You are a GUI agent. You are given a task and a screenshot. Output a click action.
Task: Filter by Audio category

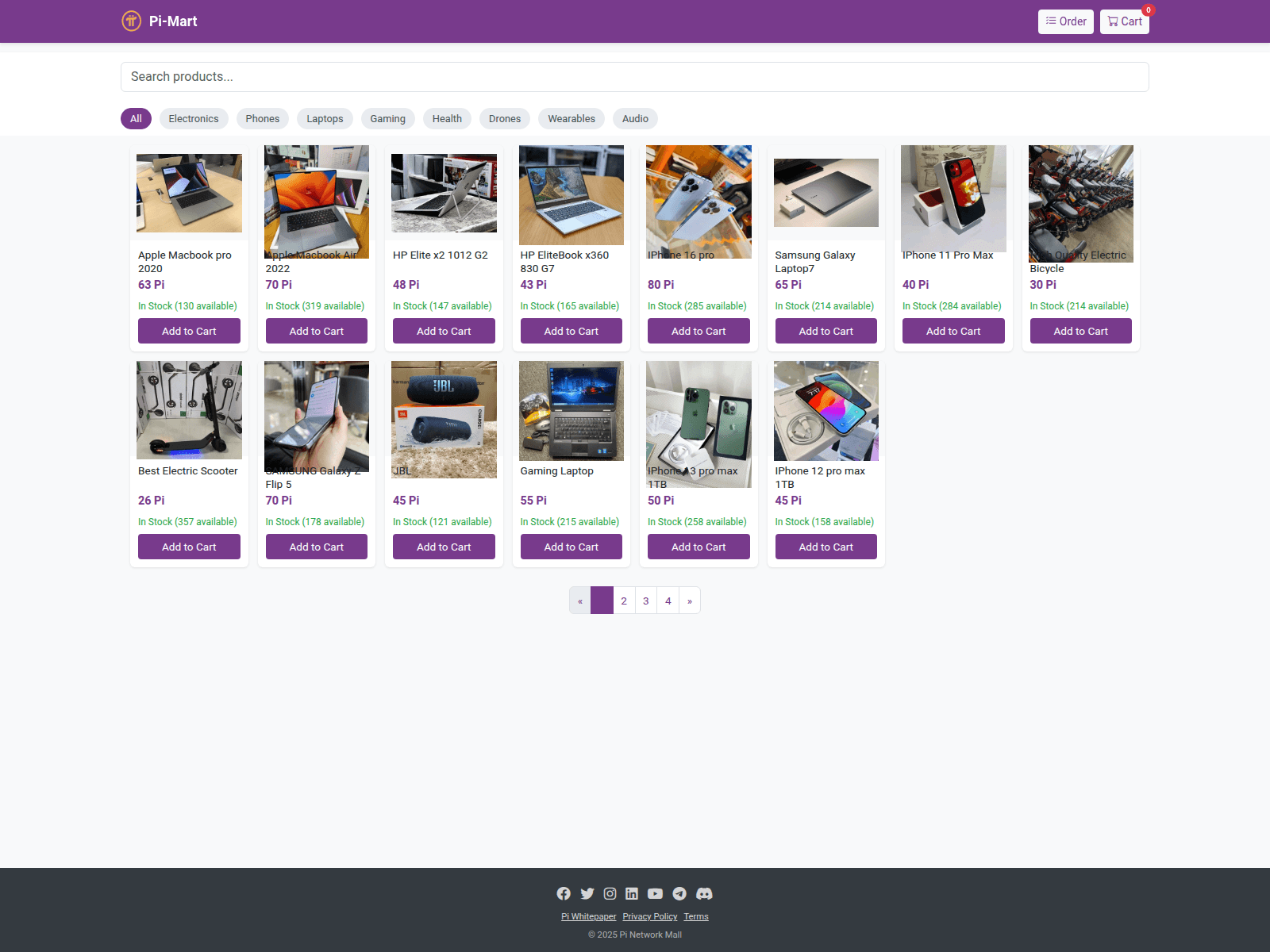coord(635,119)
